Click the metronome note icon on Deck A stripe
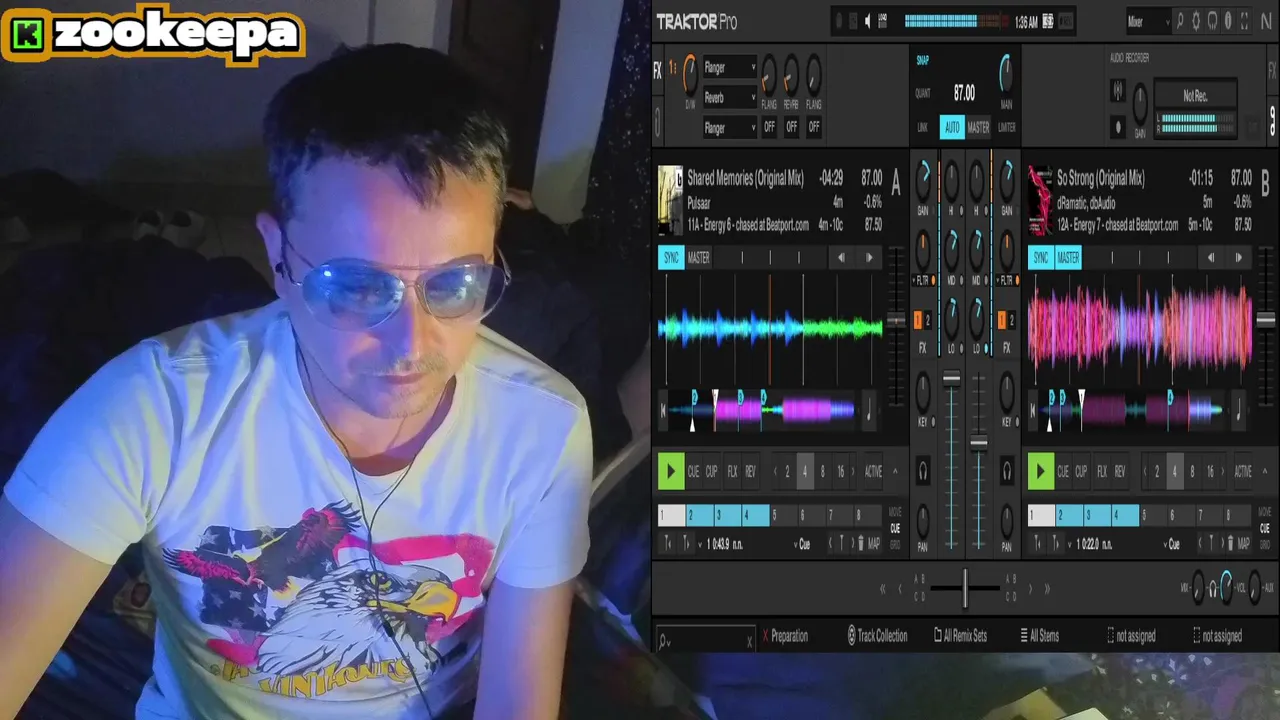Image resolution: width=1280 pixels, height=720 pixels. pos(868,409)
